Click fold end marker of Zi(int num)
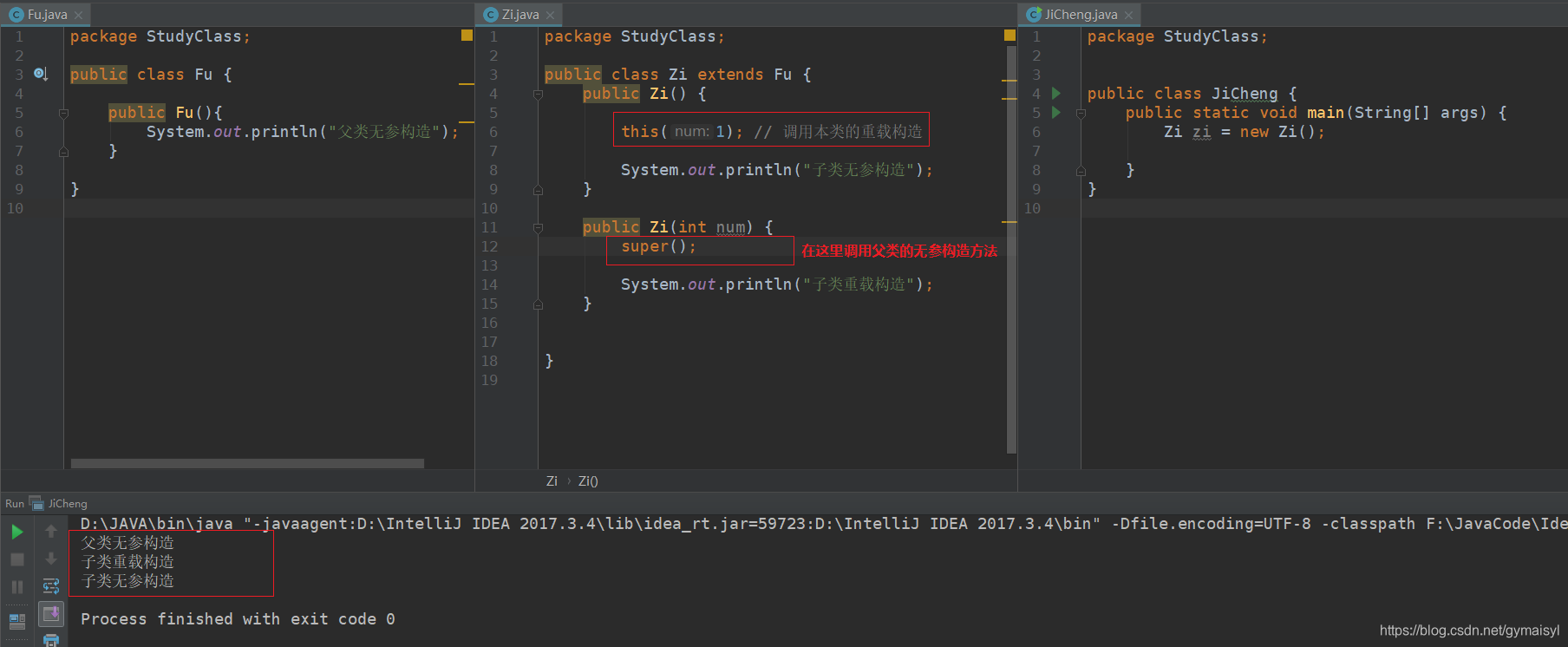1568x647 pixels. pyautogui.click(x=538, y=304)
